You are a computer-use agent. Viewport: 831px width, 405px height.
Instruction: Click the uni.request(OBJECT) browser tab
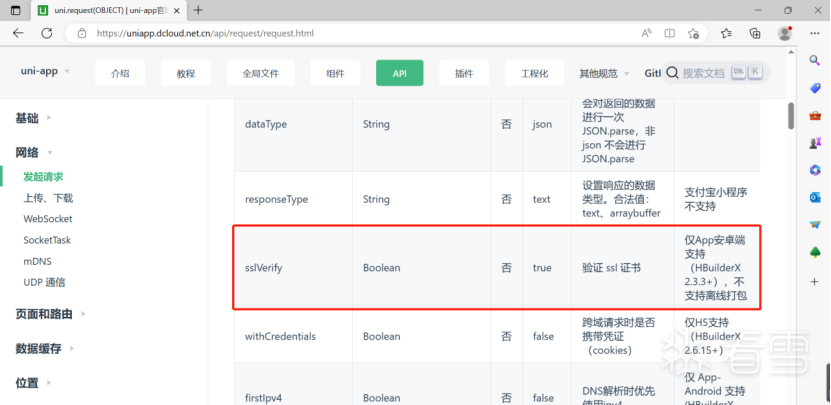click(109, 10)
